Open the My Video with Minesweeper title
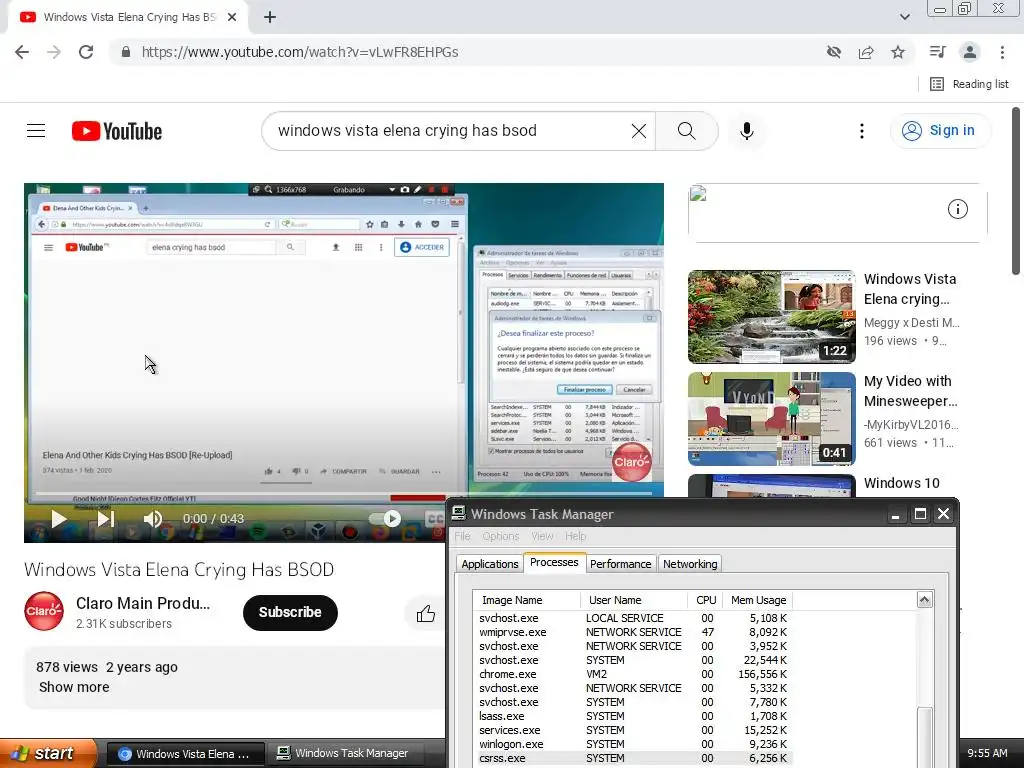 tap(910, 391)
